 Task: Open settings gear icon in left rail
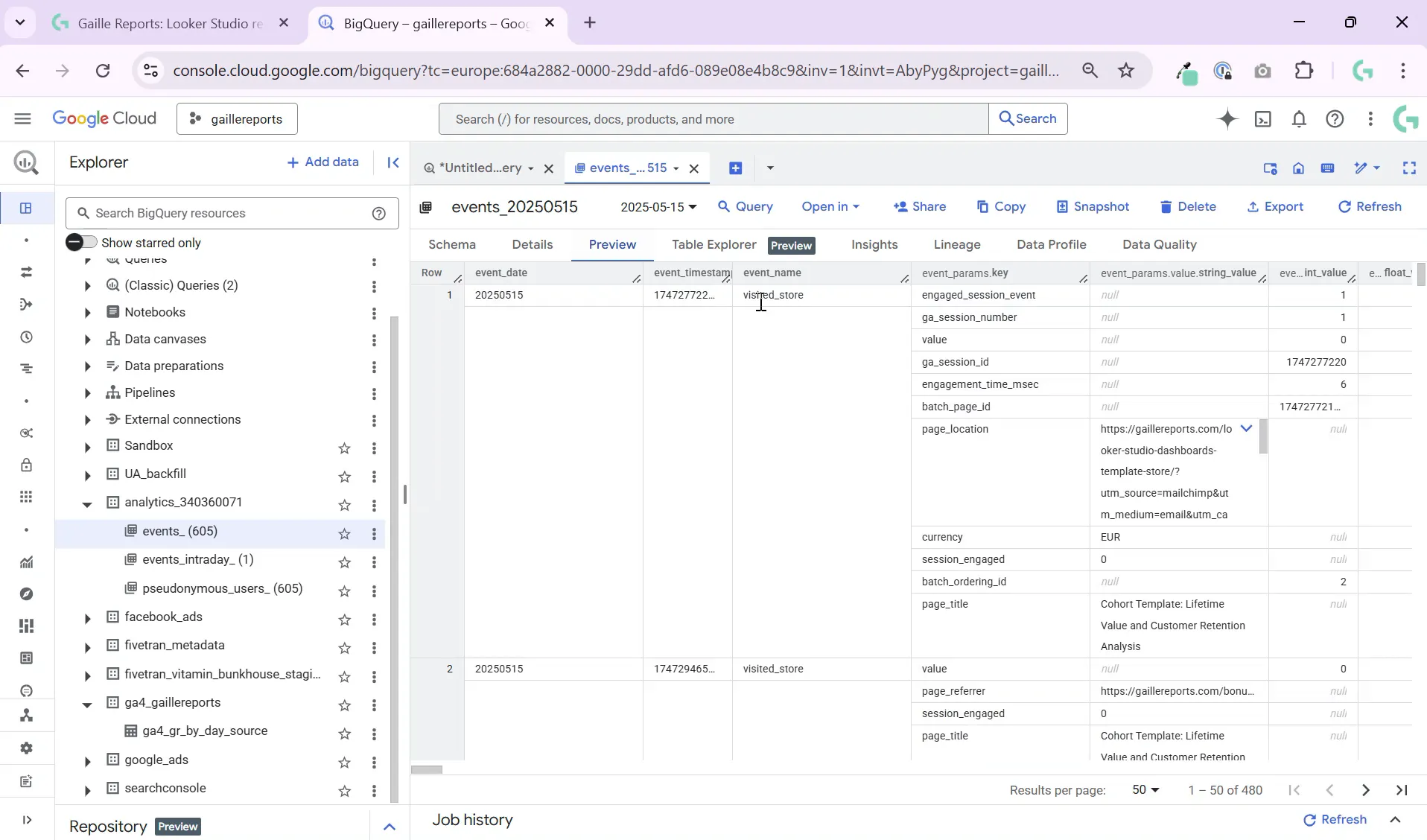27,748
